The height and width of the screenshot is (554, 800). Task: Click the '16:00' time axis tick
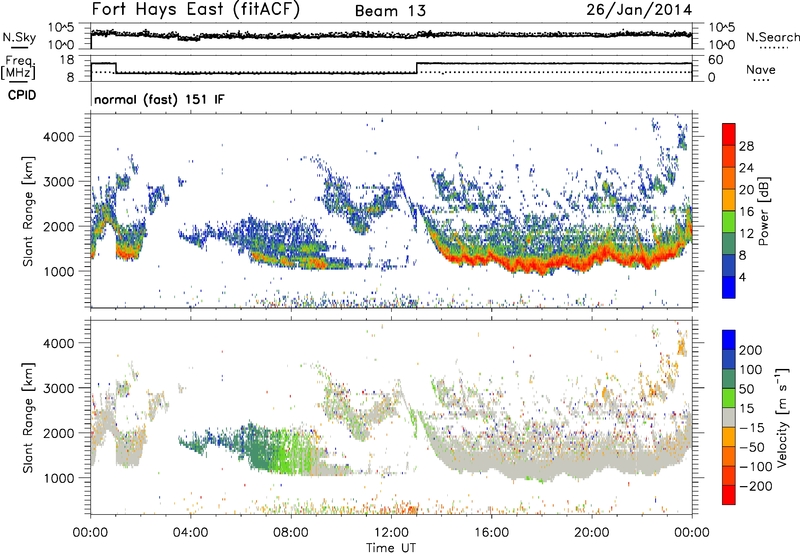(491, 532)
